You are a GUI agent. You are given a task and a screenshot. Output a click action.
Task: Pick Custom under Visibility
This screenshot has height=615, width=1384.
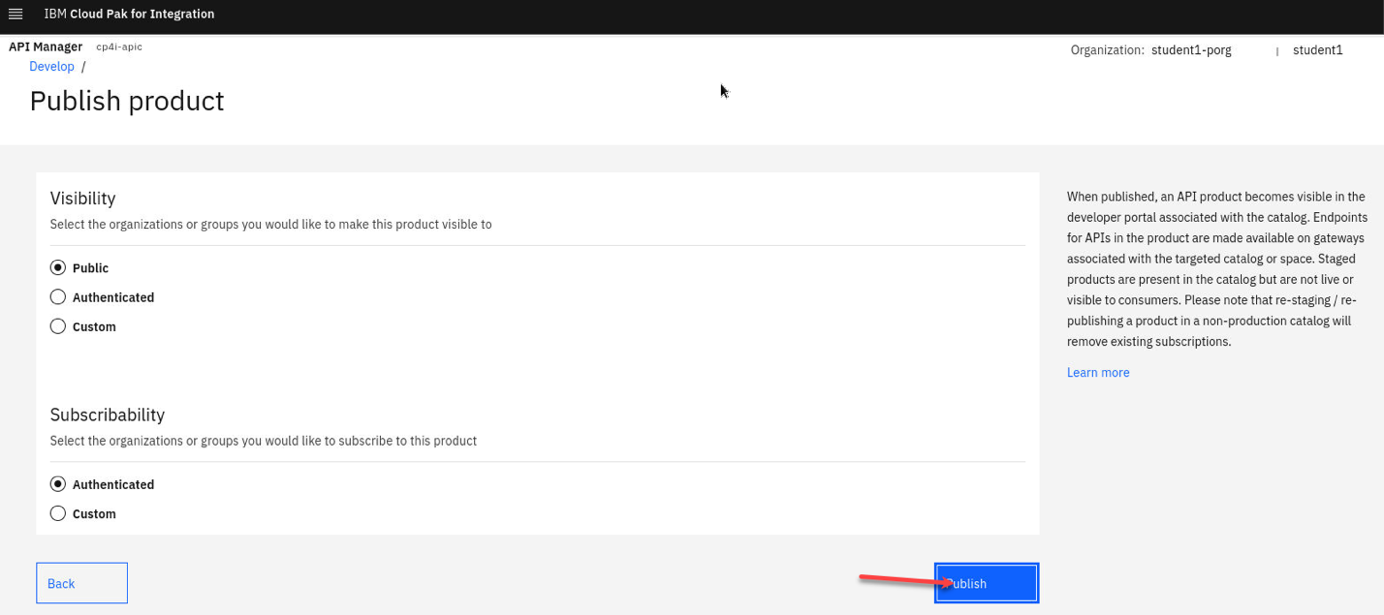click(x=58, y=326)
